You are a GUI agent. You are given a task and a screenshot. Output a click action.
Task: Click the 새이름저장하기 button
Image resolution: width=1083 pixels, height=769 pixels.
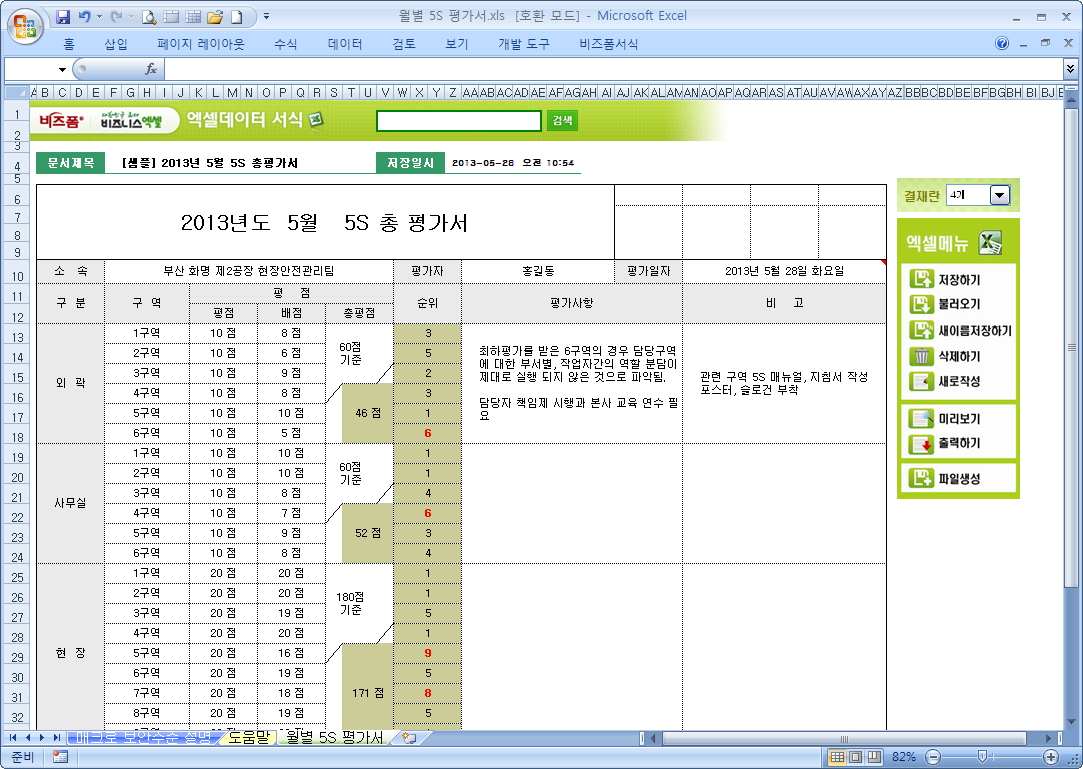(x=960, y=330)
